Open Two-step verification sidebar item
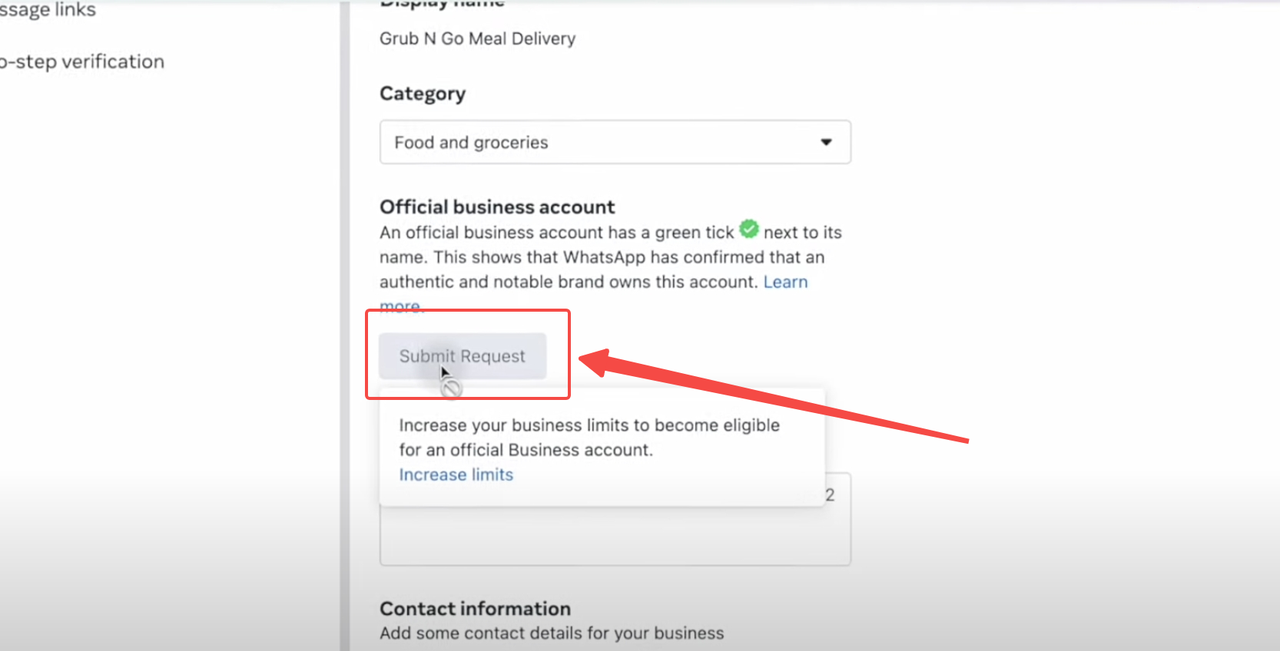 80,62
